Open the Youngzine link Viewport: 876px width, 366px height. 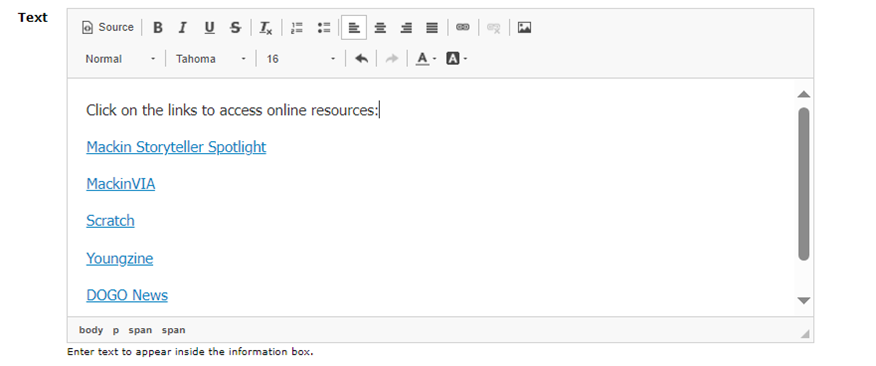pos(120,258)
